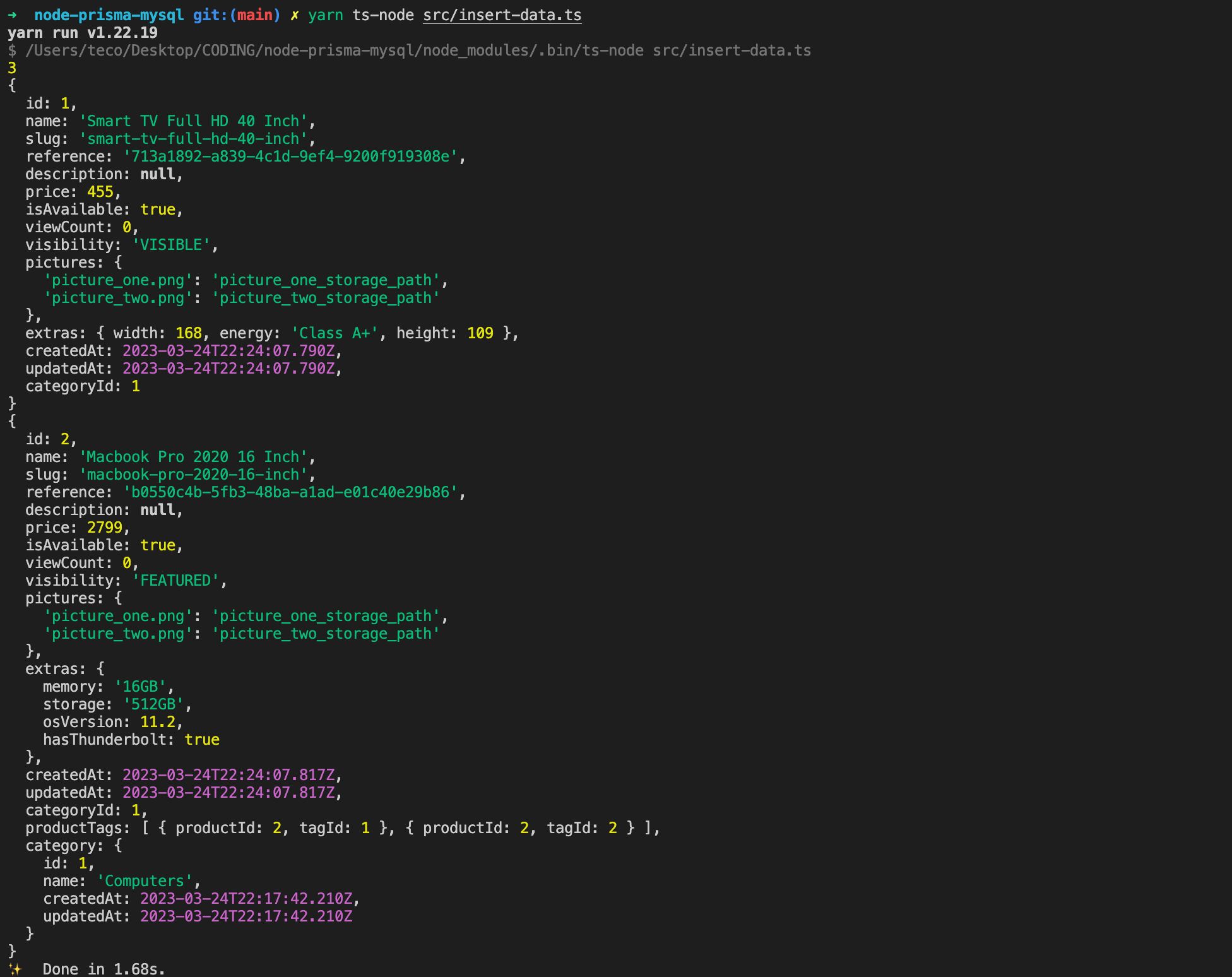The image size is (1232, 977).
Task: Click the FEATURED visibility value
Action: click(176, 580)
